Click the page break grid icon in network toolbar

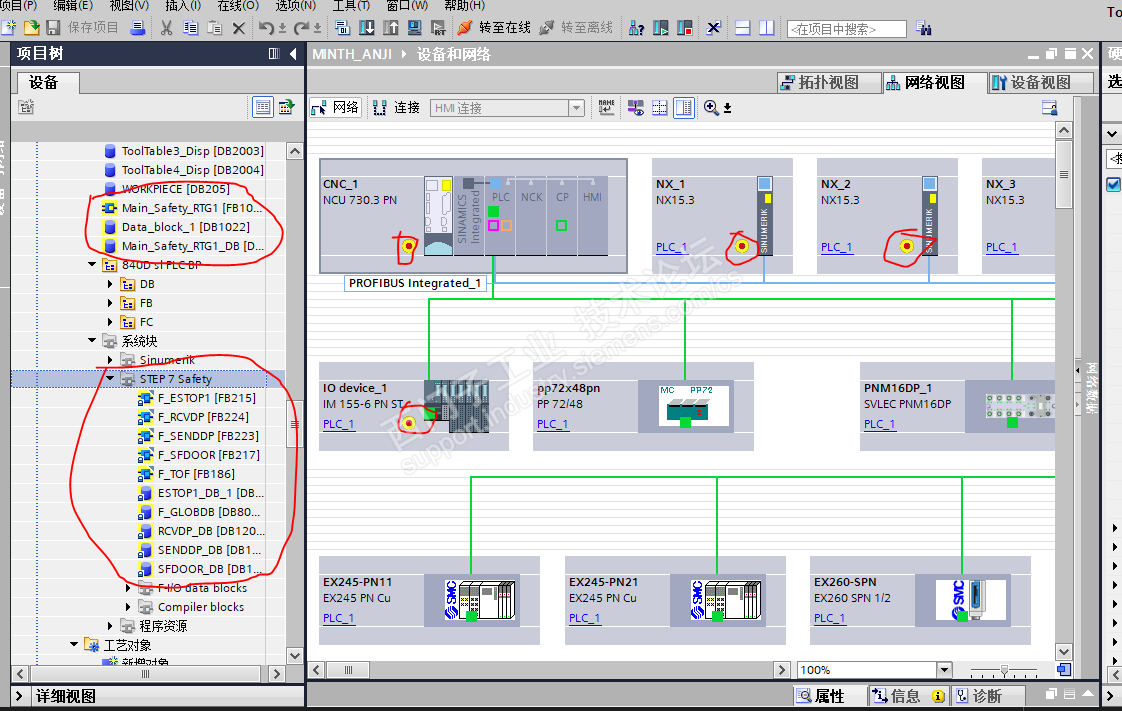click(660, 108)
